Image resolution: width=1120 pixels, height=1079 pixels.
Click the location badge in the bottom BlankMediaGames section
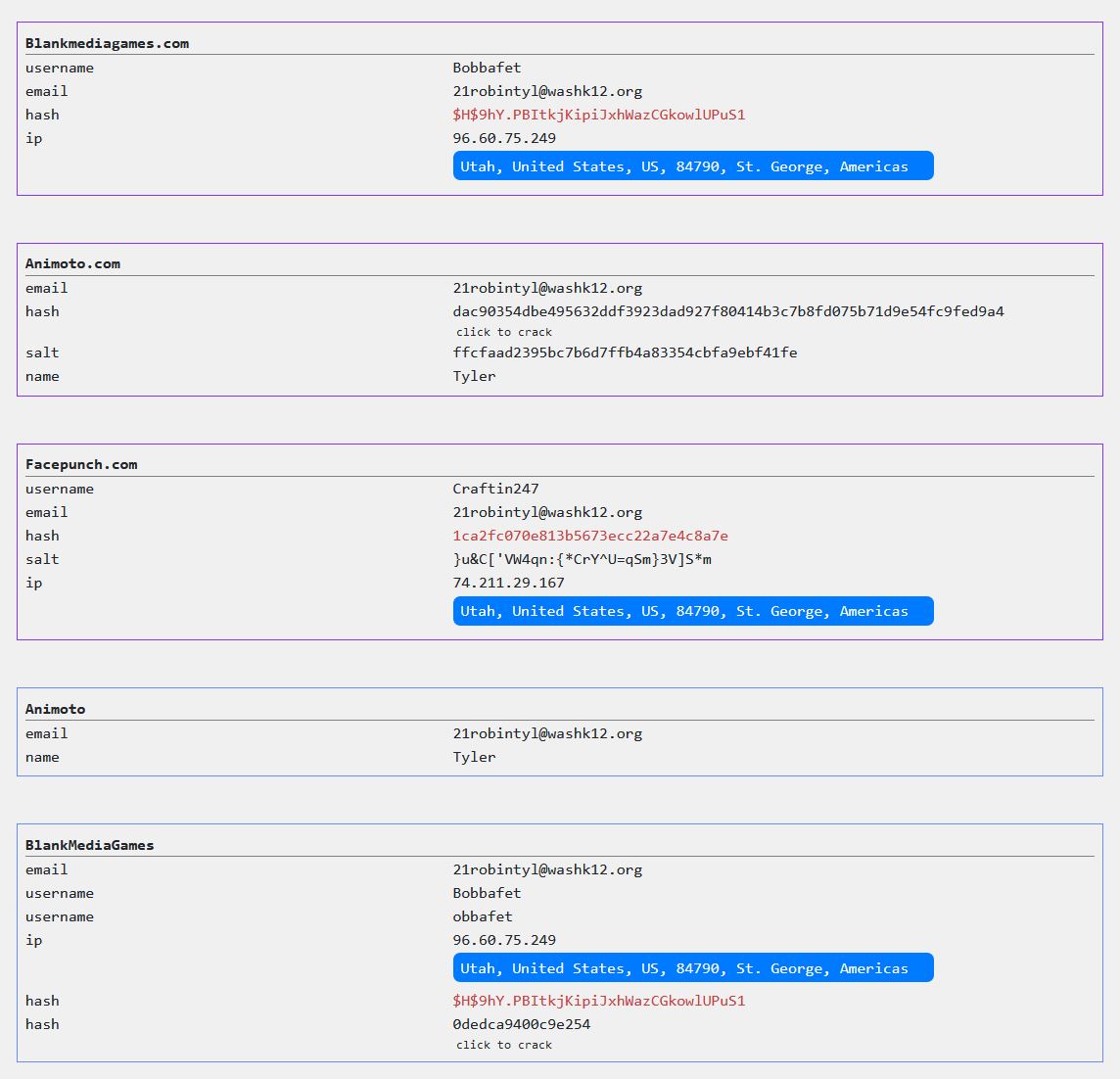coord(692,968)
